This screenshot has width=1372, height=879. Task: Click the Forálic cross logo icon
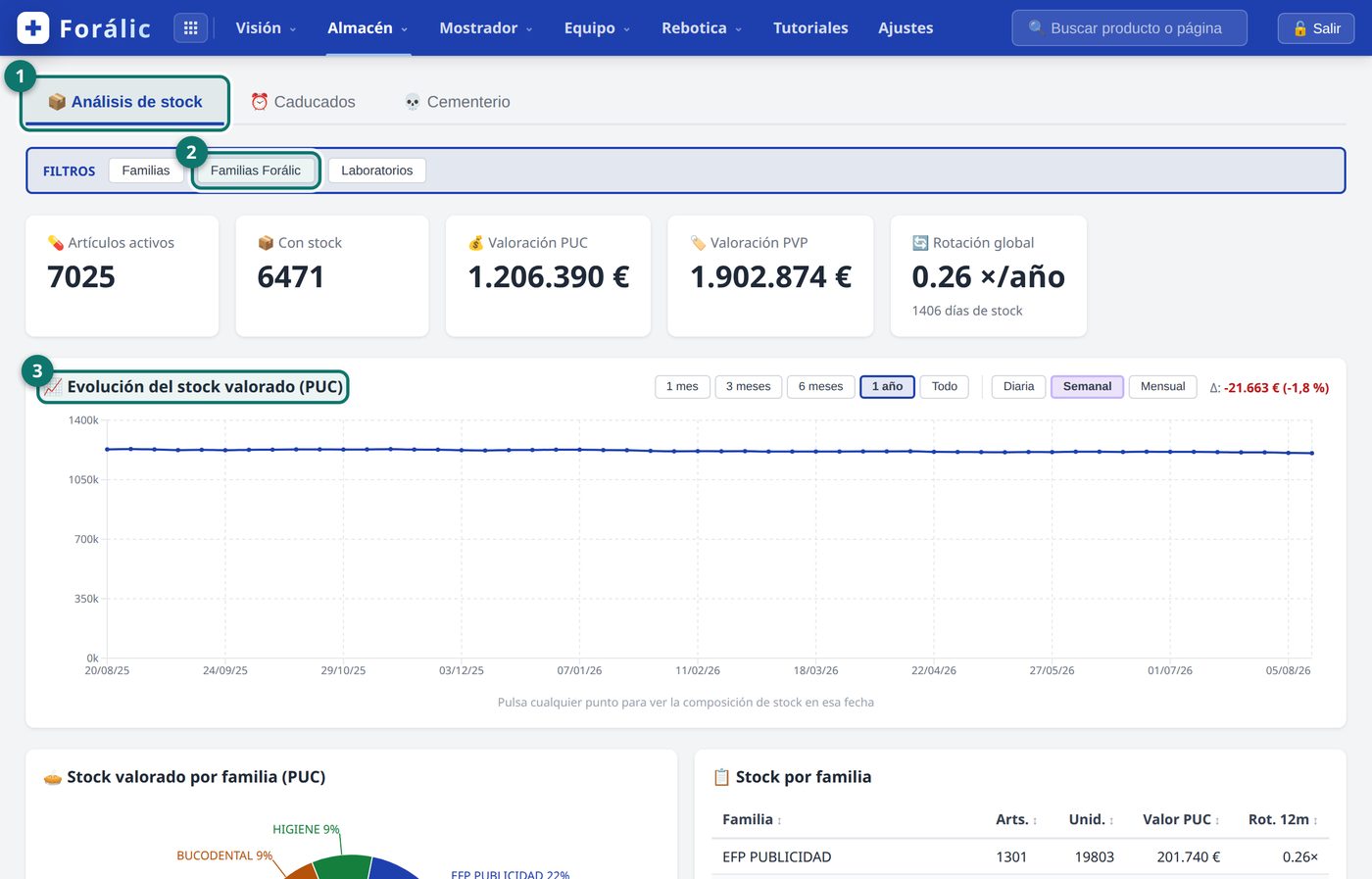[33, 28]
